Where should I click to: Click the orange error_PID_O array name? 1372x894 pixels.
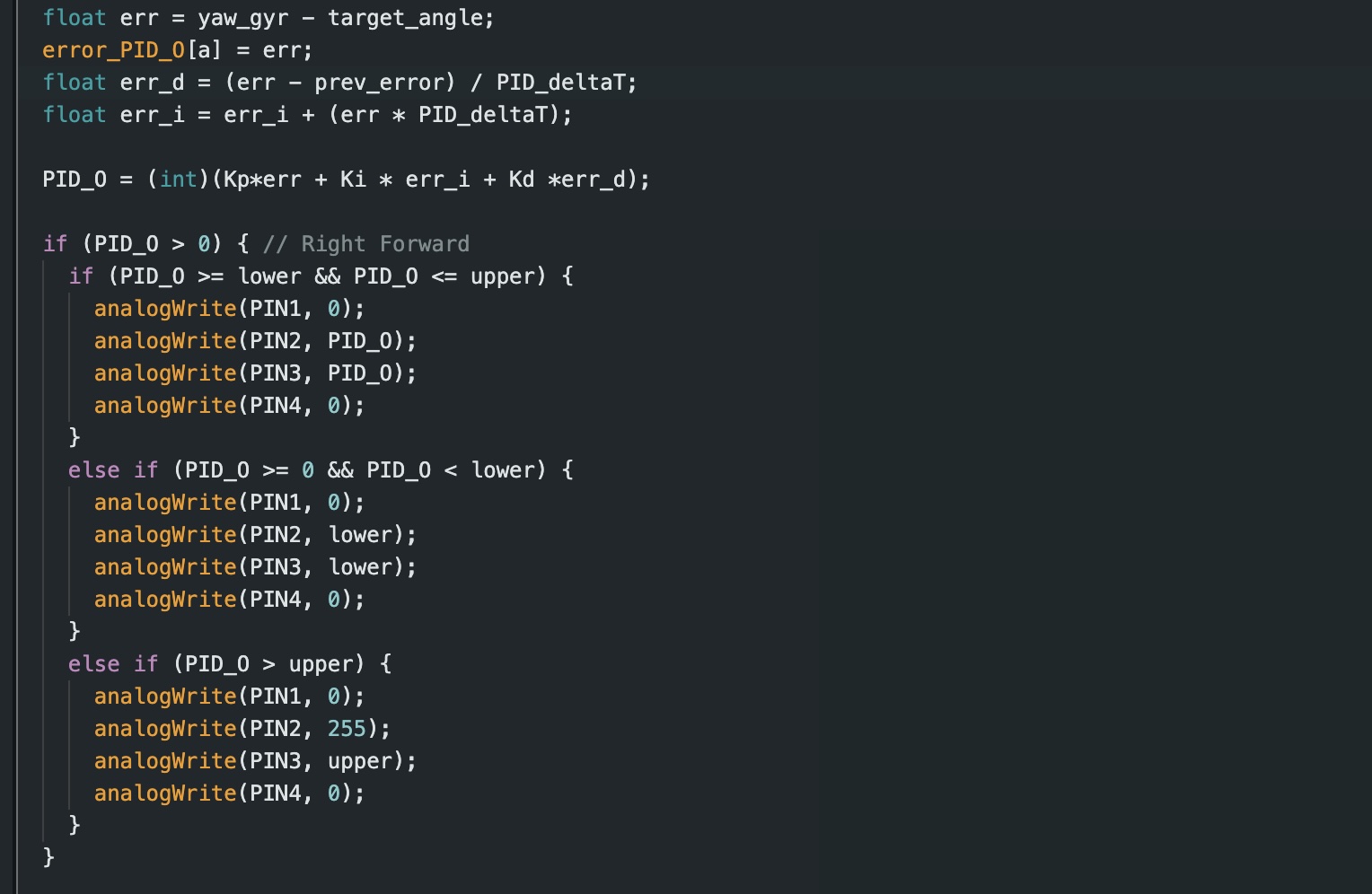click(113, 50)
